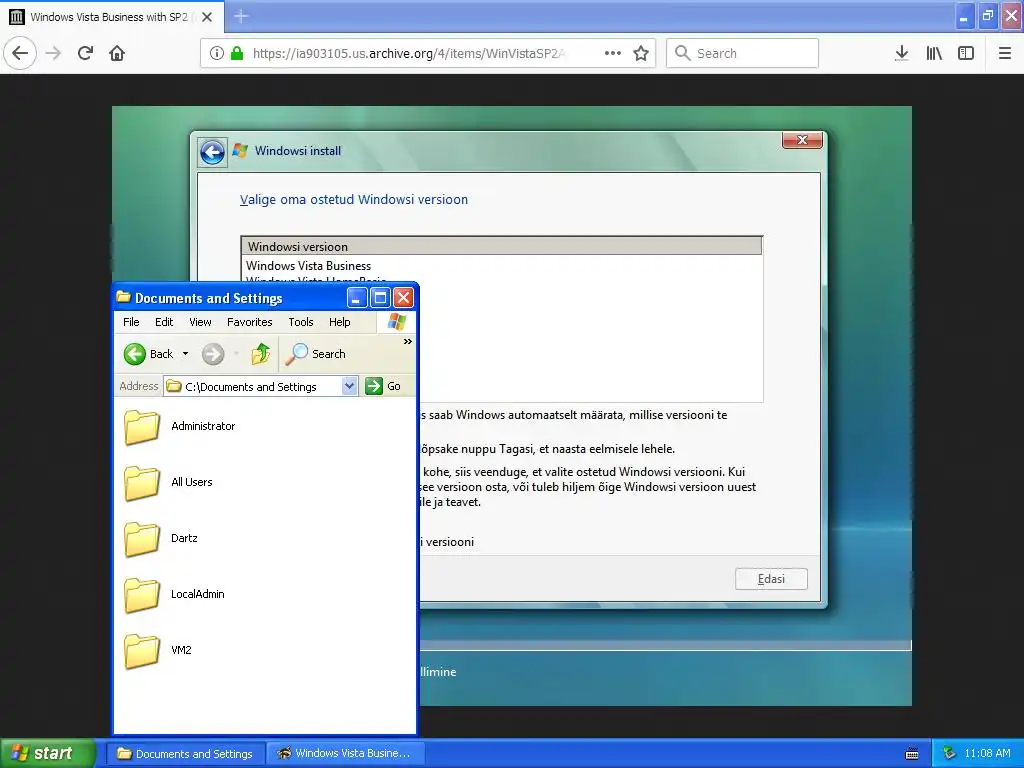Open a new browser tab with plus
This screenshot has width=1024, height=768.
click(x=241, y=16)
